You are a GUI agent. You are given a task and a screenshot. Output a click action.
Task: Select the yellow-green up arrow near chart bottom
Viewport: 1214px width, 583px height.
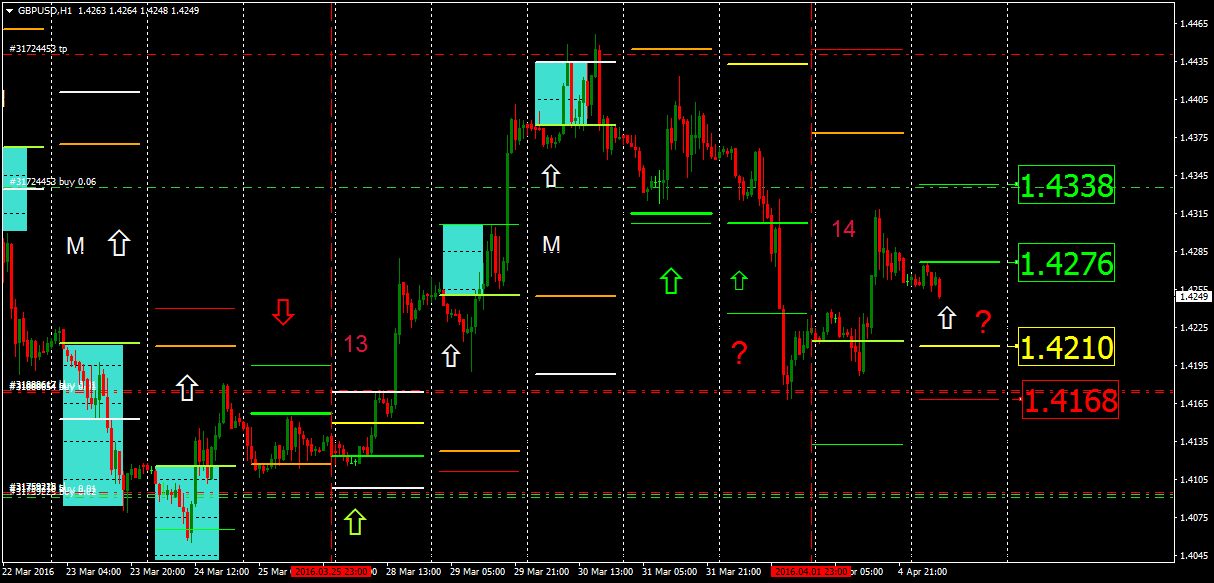[355, 521]
